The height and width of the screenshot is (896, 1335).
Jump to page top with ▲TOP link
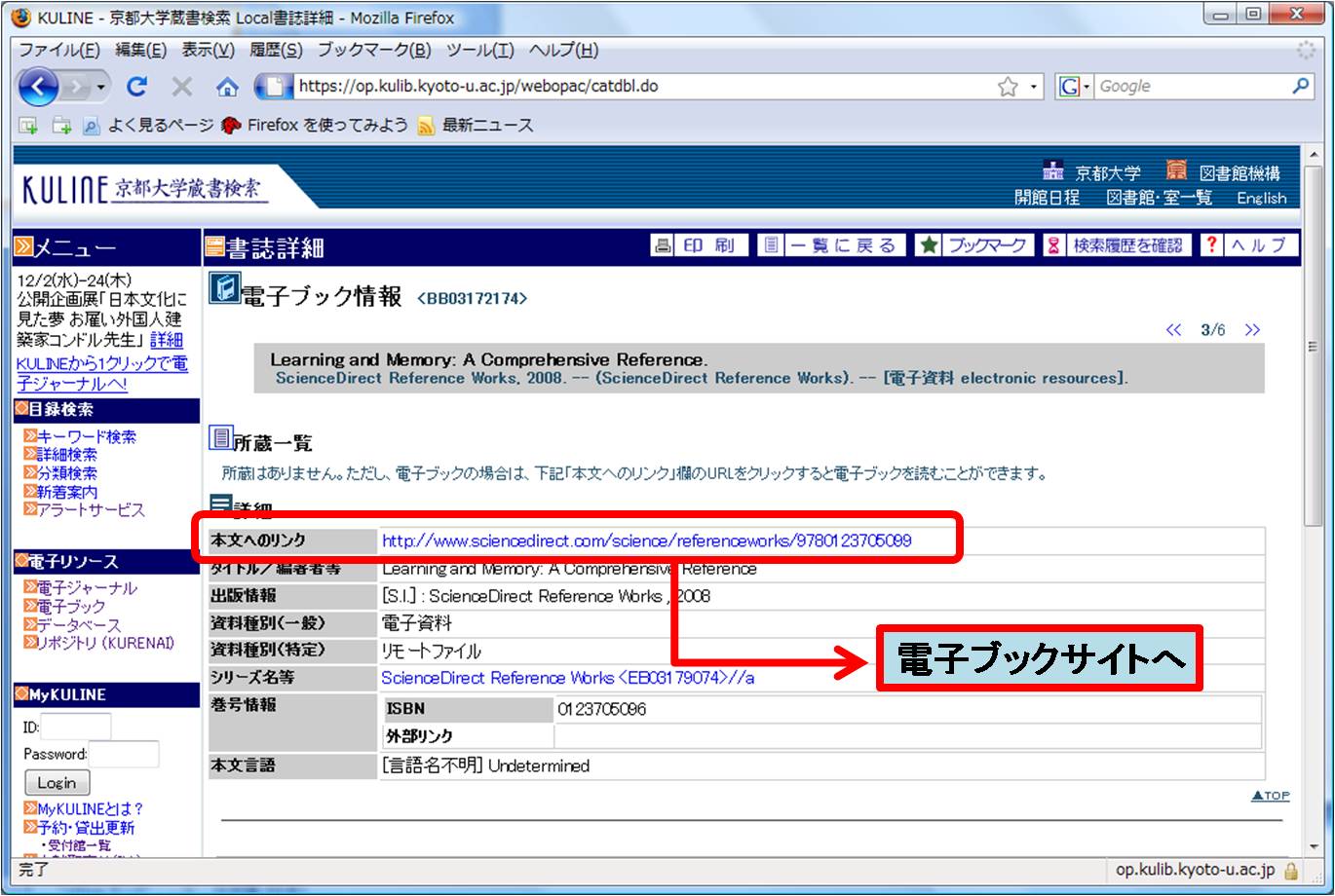pyautogui.click(x=1270, y=796)
